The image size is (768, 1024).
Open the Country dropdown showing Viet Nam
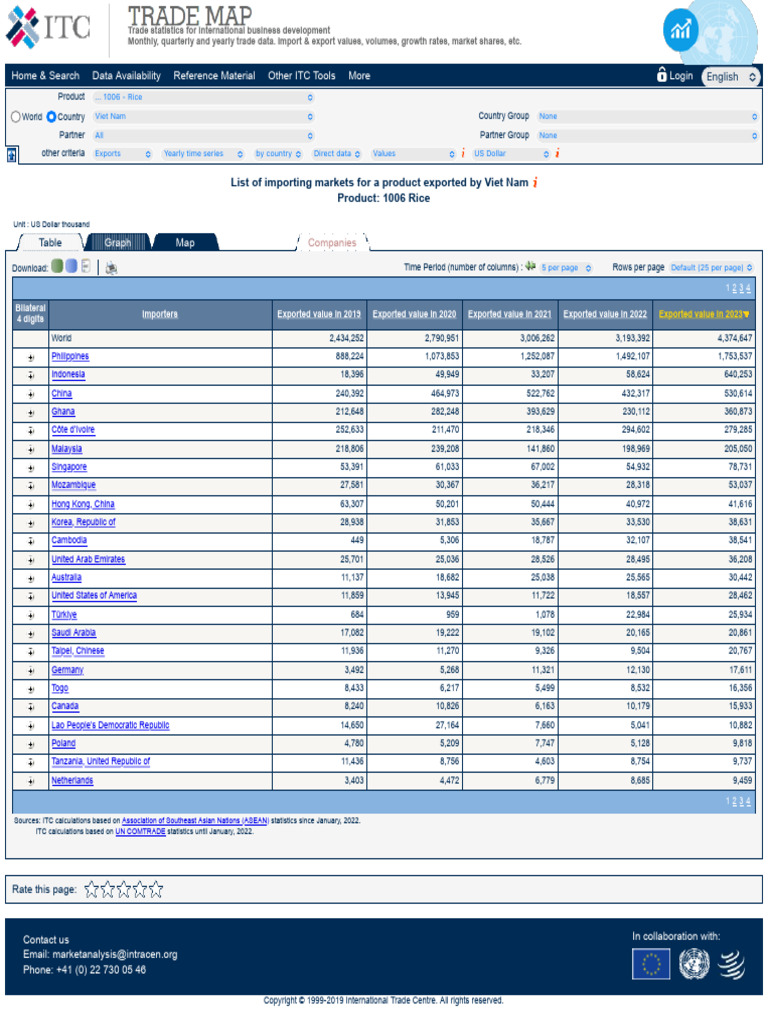(x=203, y=116)
